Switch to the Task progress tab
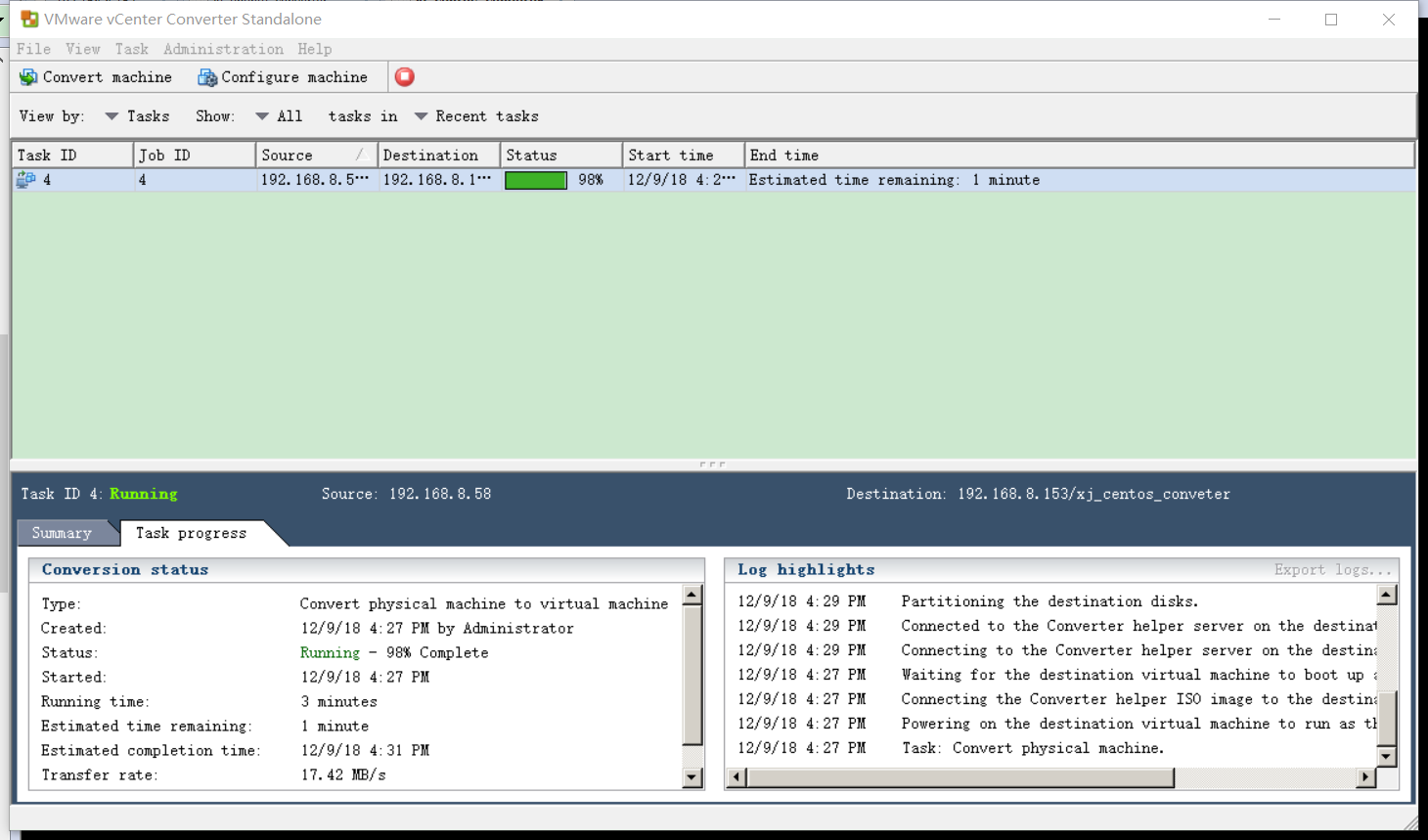The width and height of the screenshot is (1428, 840). tap(189, 533)
